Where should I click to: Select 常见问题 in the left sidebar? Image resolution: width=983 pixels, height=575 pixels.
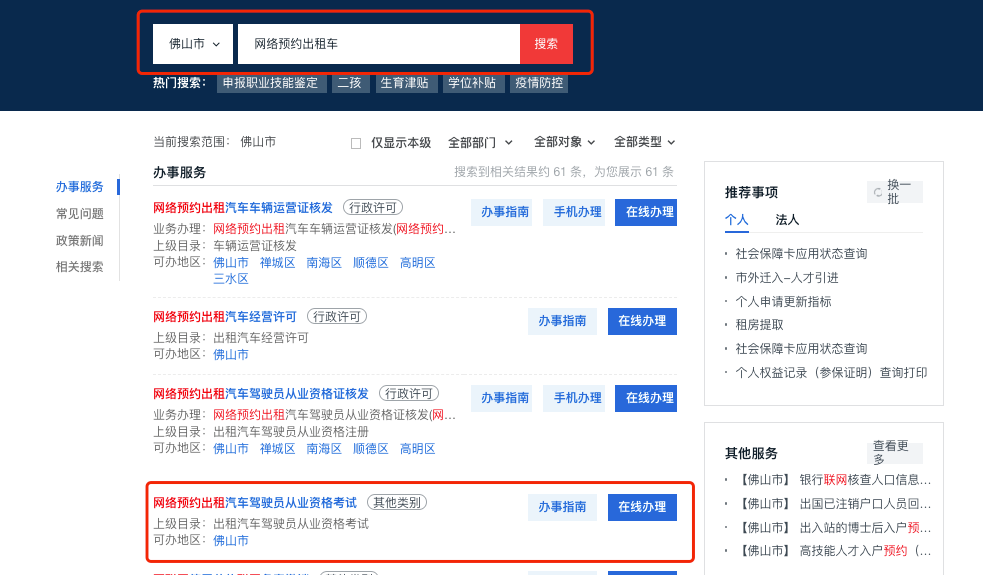80,213
